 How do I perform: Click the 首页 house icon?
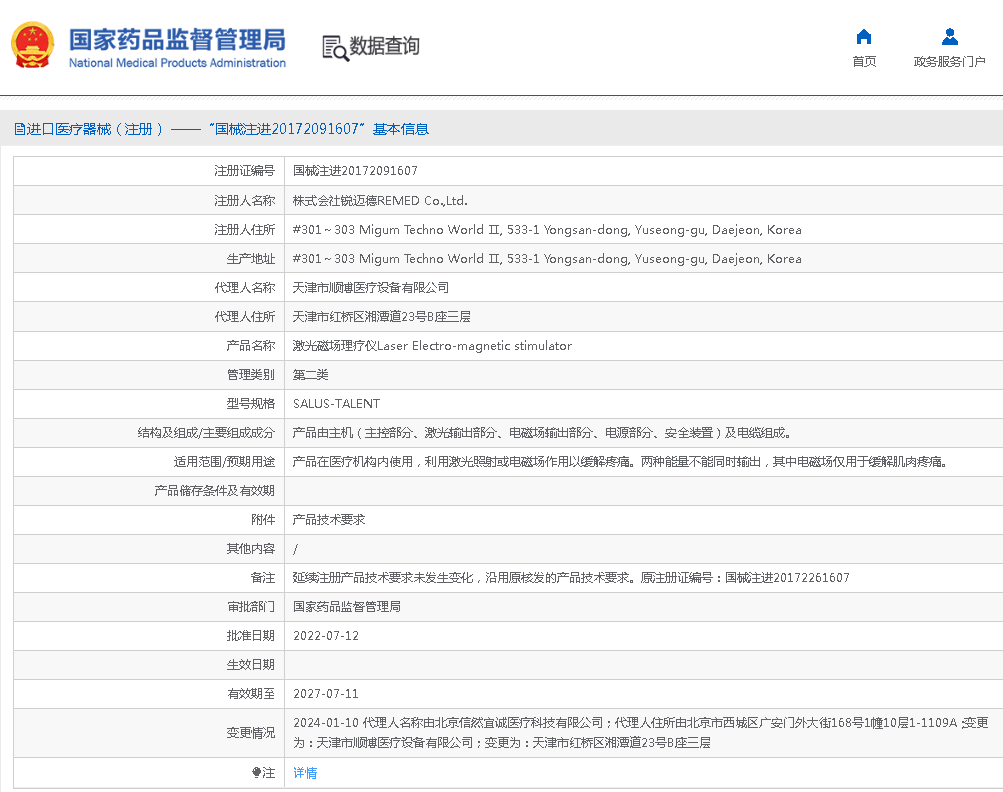point(864,37)
